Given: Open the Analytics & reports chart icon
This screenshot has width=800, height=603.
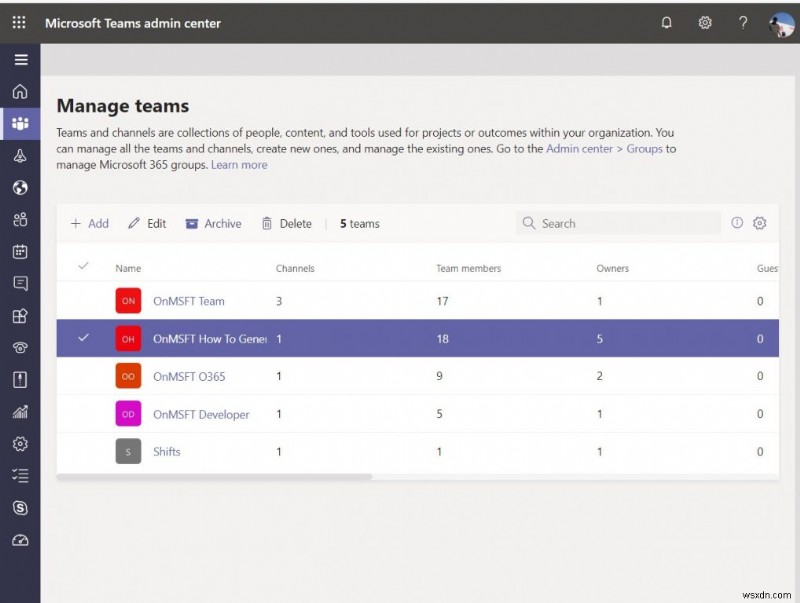Looking at the screenshot, I should coord(20,411).
